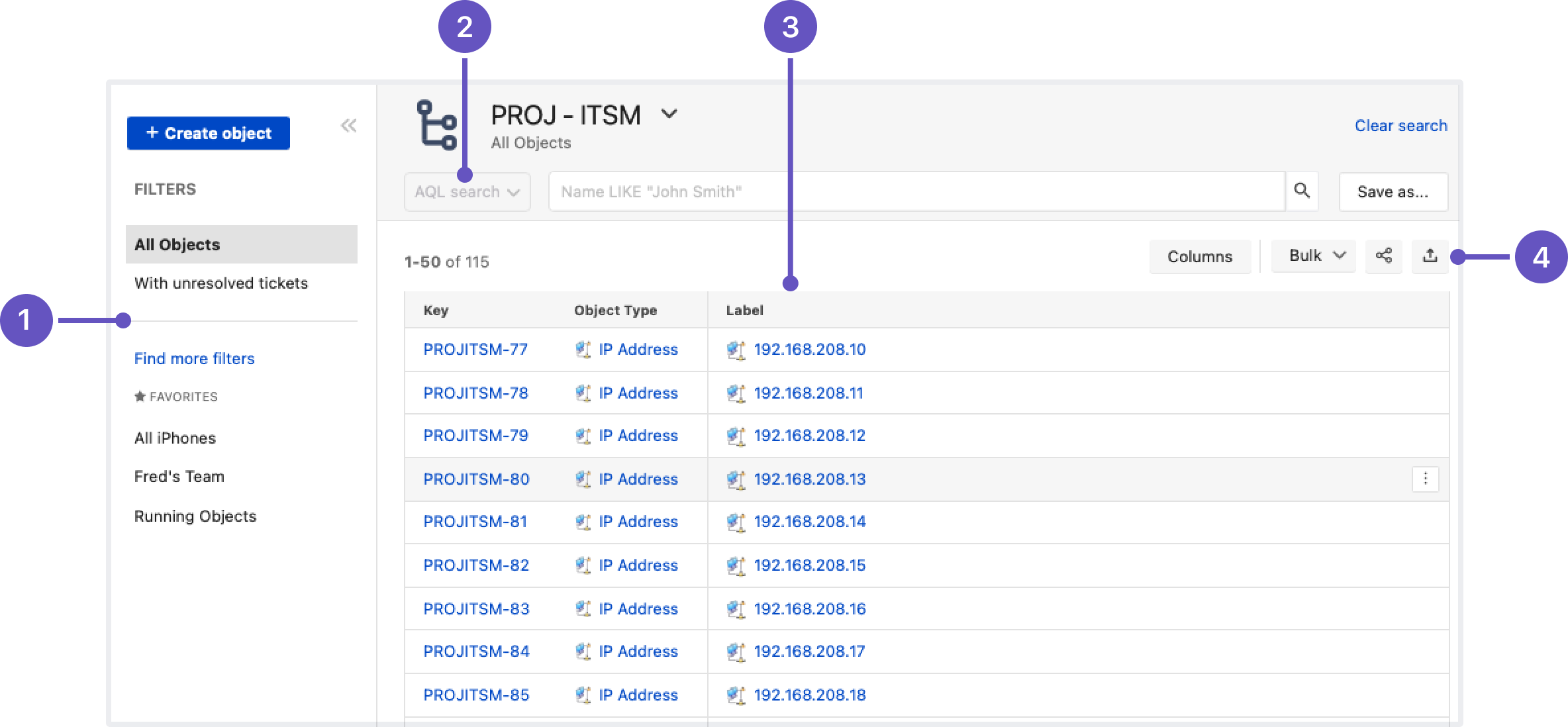Click the share icon button
The height and width of the screenshot is (727, 1568).
pyautogui.click(x=1383, y=256)
